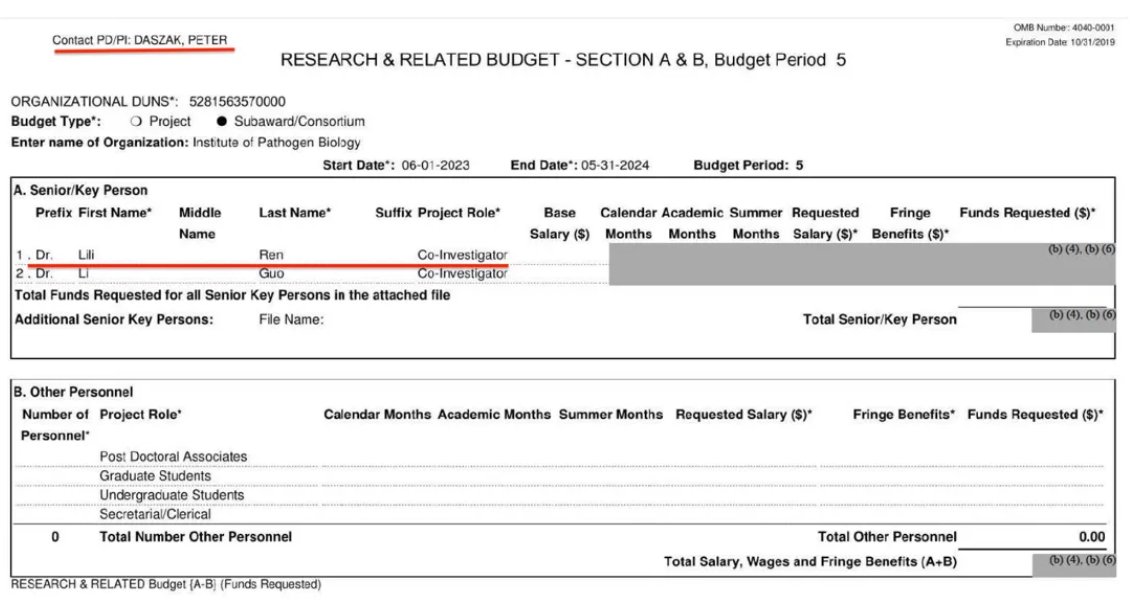Image resolution: width=1136 pixels, height=610 pixels.
Task: Click last name Guo in row 2
Action: click(271, 273)
